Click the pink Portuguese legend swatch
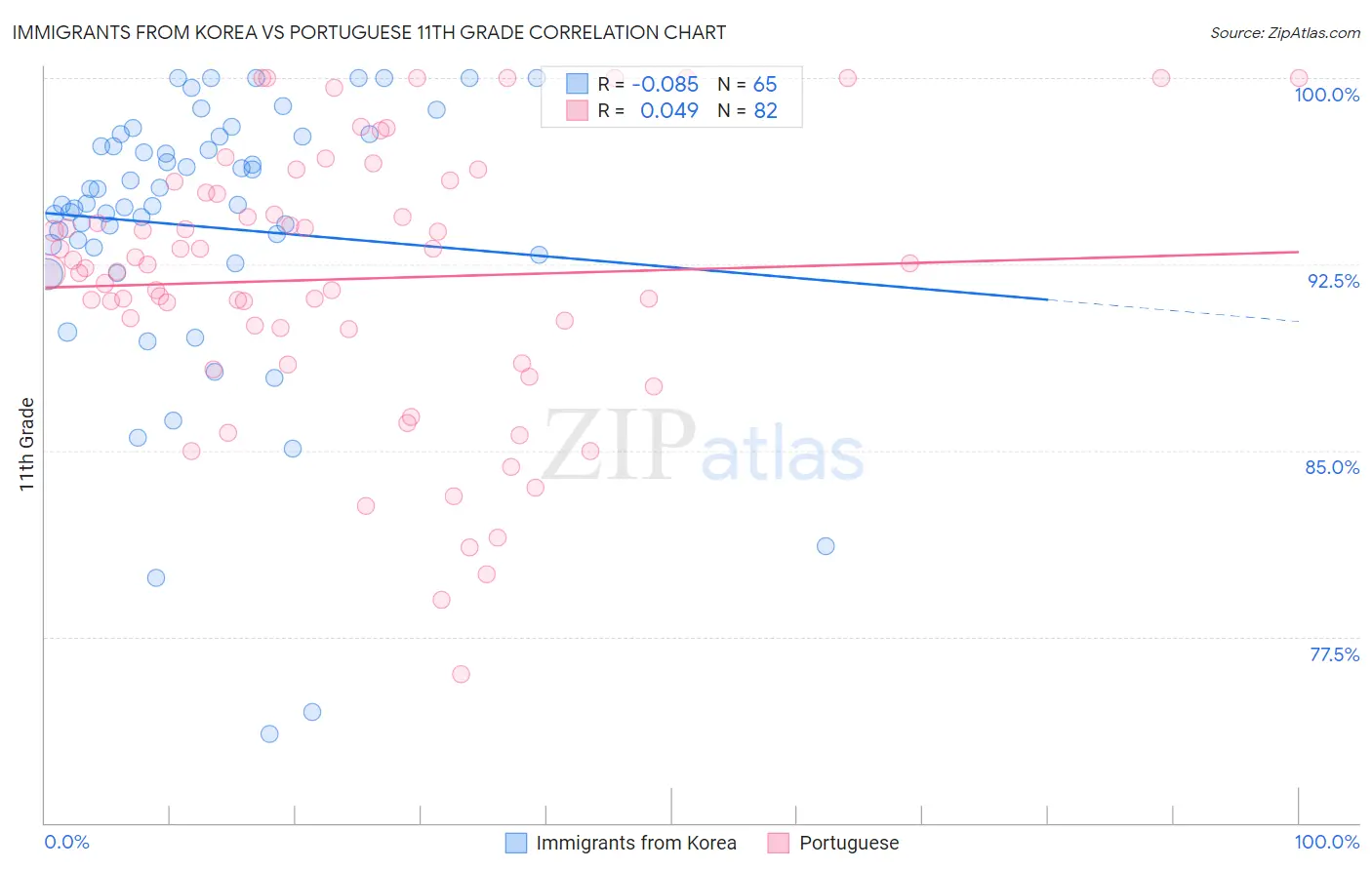This screenshot has width=1372, height=870. [x=778, y=843]
